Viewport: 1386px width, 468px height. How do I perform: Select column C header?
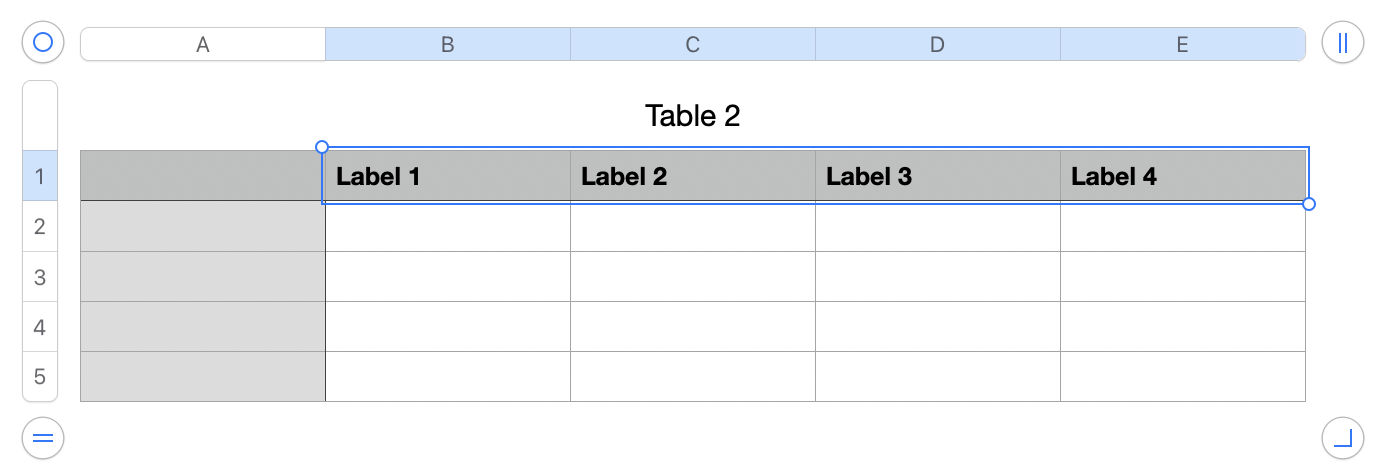tap(693, 44)
